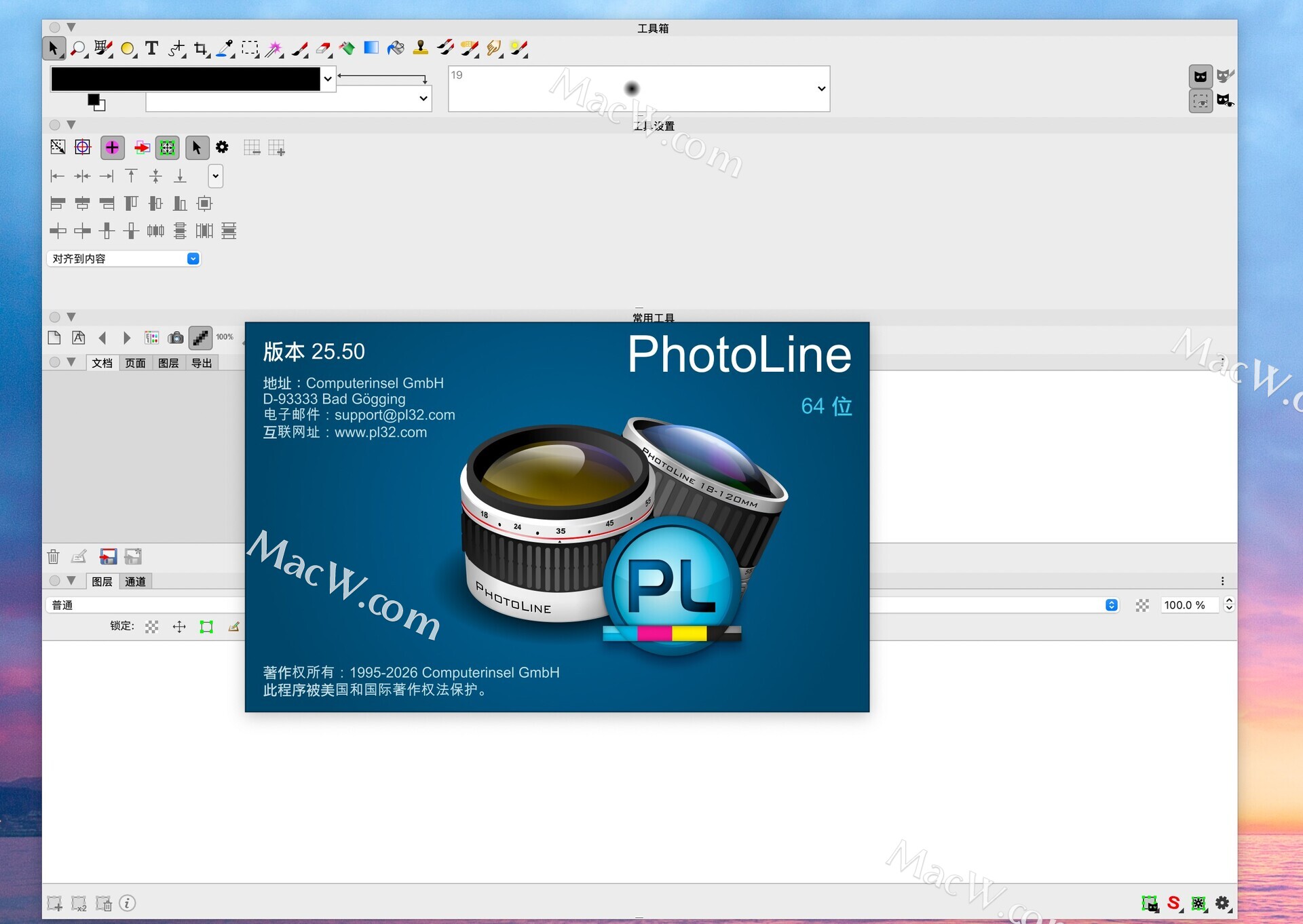This screenshot has height=924, width=1303.
Task: Select the Zoom magnifier tool
Action: pyautogui.click(x=78, y=48)
